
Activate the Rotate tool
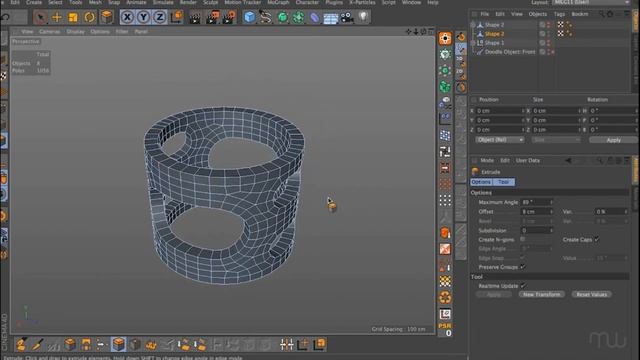click(x=89, y=17)
